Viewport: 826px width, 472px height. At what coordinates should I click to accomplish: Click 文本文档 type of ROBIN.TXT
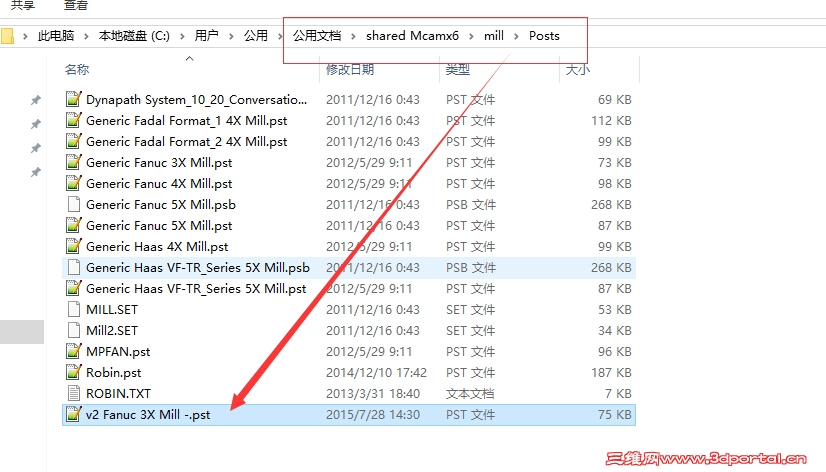470,394
